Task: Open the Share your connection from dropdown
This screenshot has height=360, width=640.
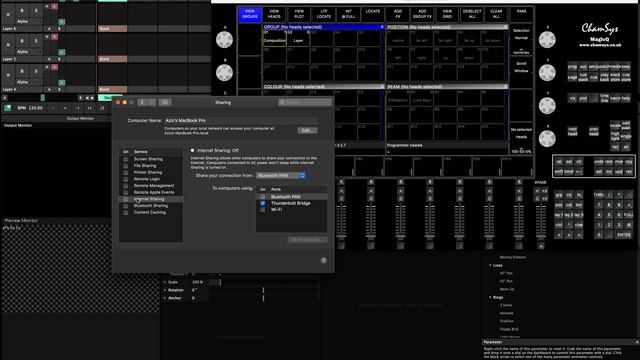Action: pos(281,176)
